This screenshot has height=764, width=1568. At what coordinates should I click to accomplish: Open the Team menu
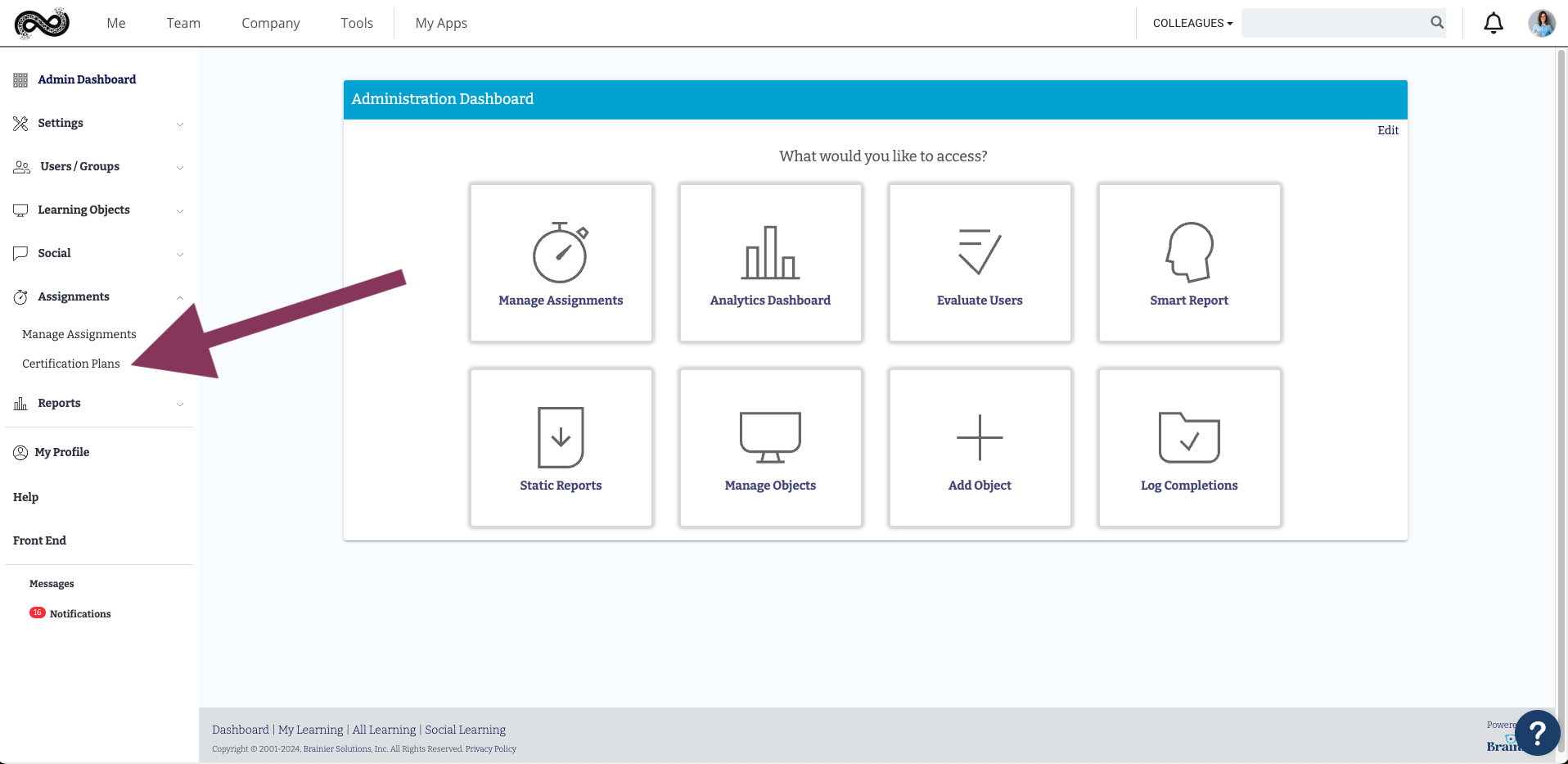click(x=183, y=23)
